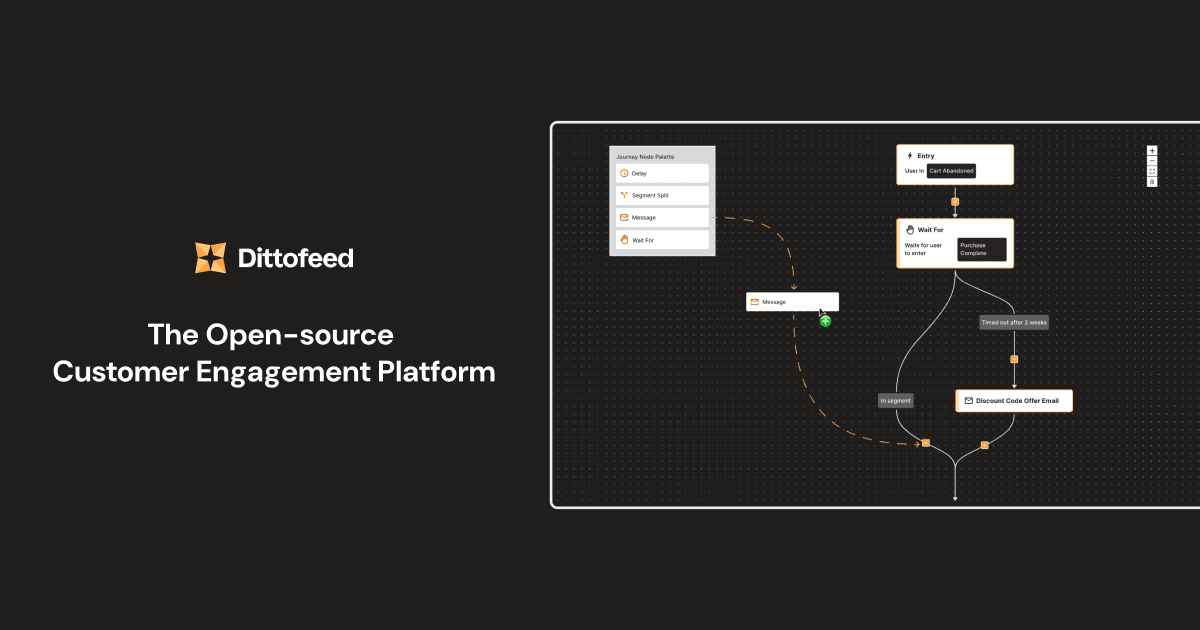Select Segment Split in the palette

(662, 195)
